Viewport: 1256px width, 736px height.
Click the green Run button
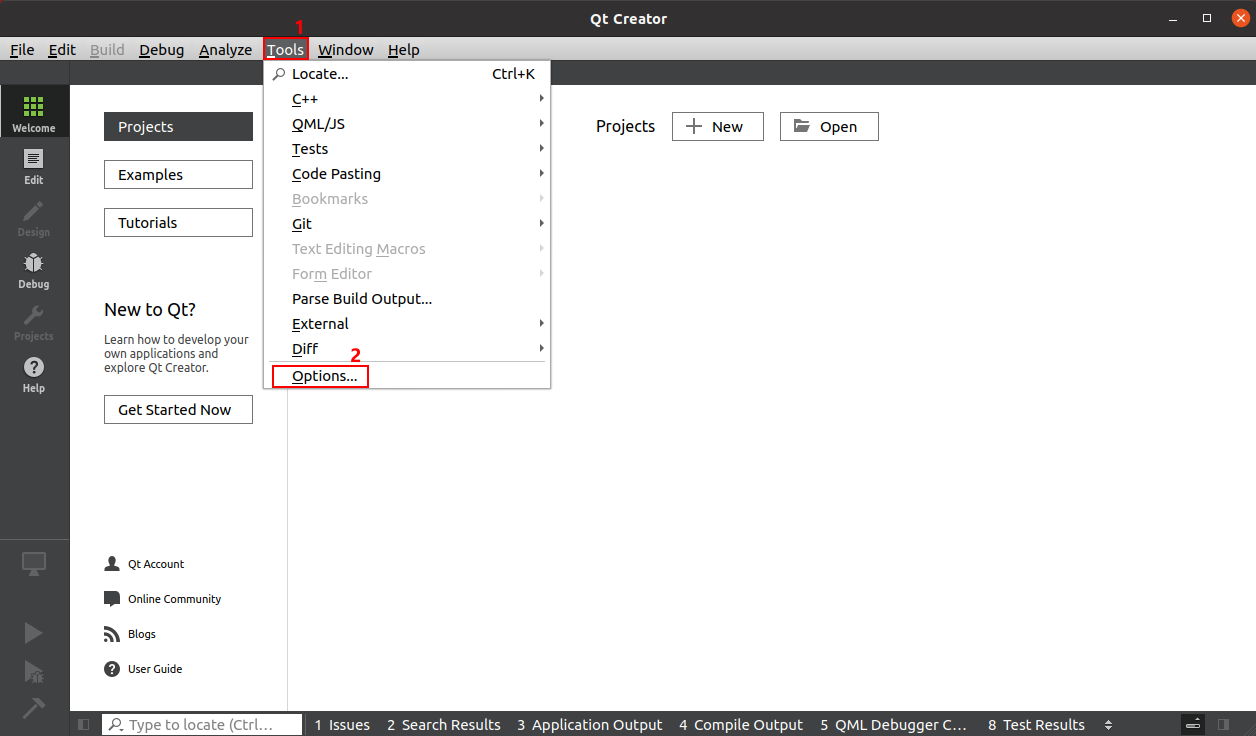pyautogui.click(x=34, y=633)
